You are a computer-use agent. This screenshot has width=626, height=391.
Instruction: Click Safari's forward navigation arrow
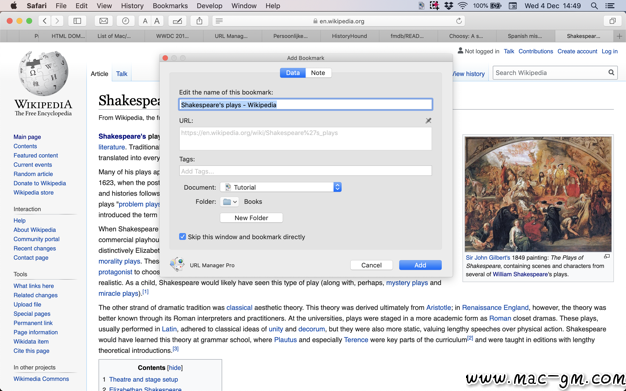click(x=57, y=21)
